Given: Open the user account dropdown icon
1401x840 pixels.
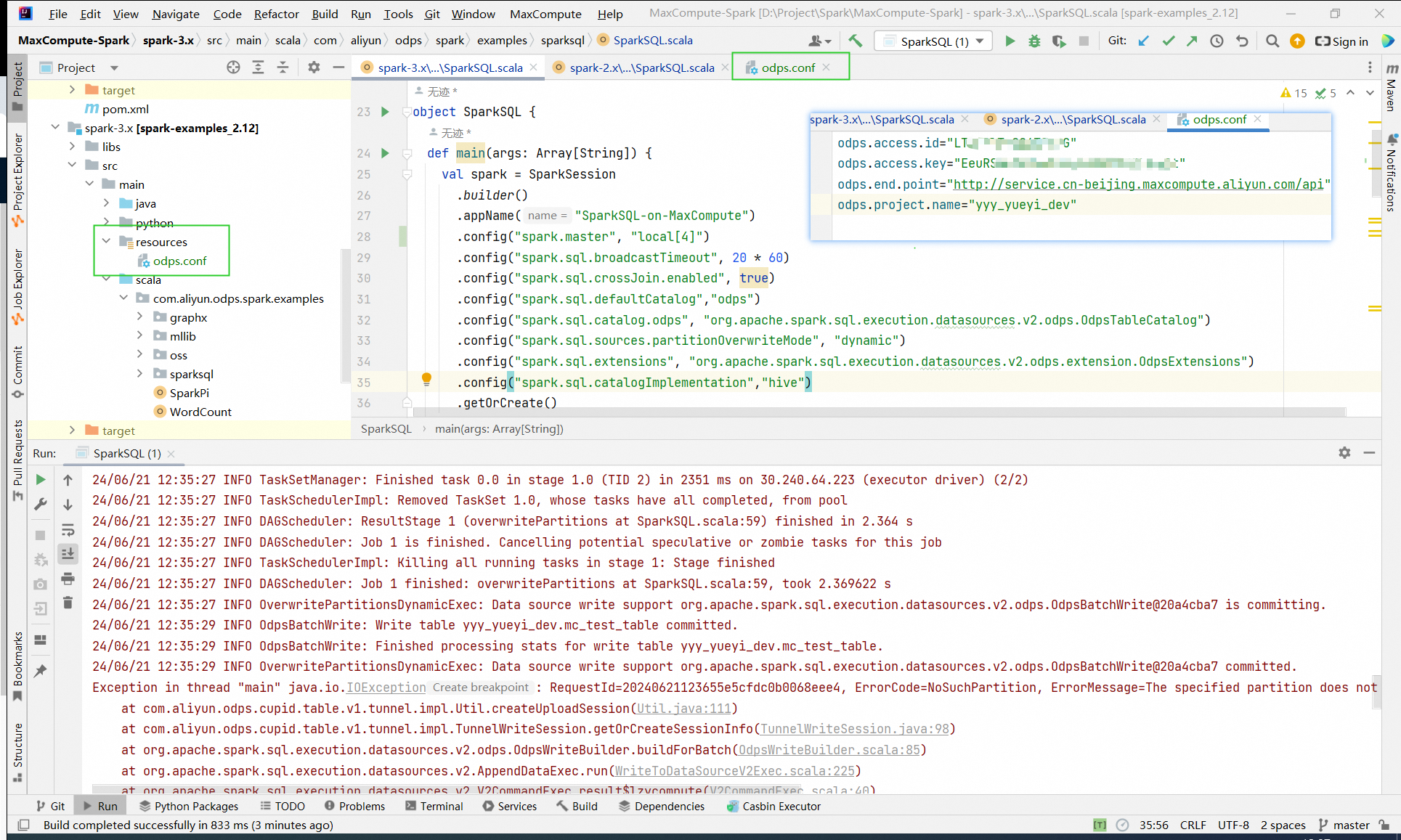Looking at the screenshot, I should (820, 41).
